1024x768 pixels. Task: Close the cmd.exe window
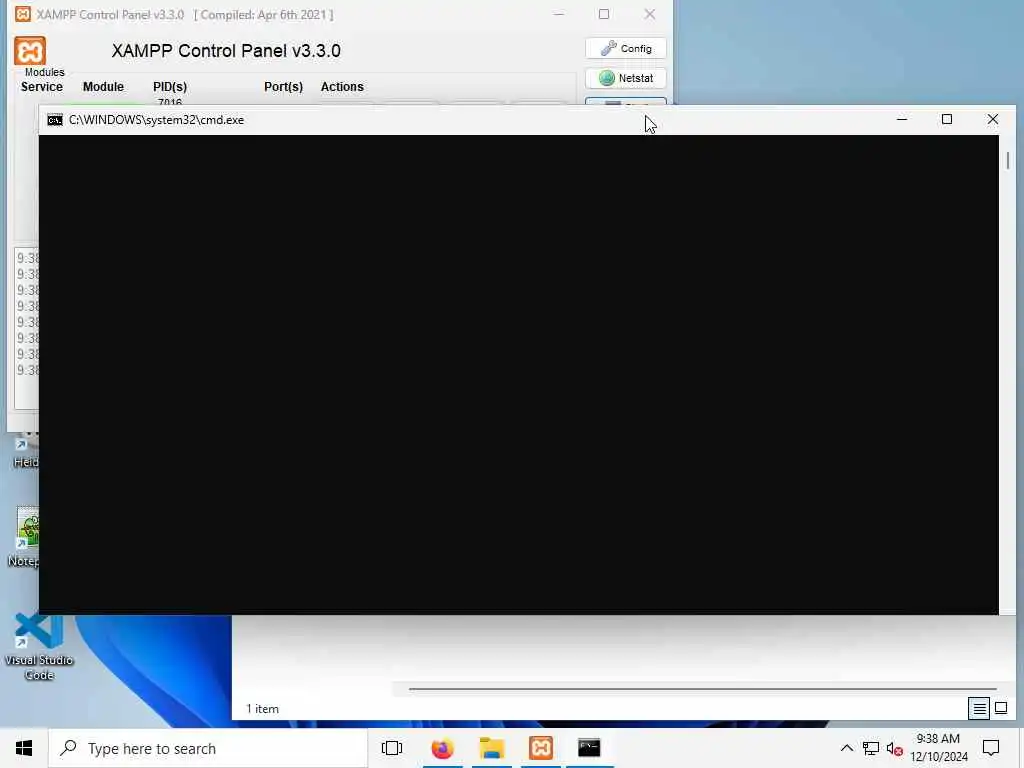click(x=993, y=120)
